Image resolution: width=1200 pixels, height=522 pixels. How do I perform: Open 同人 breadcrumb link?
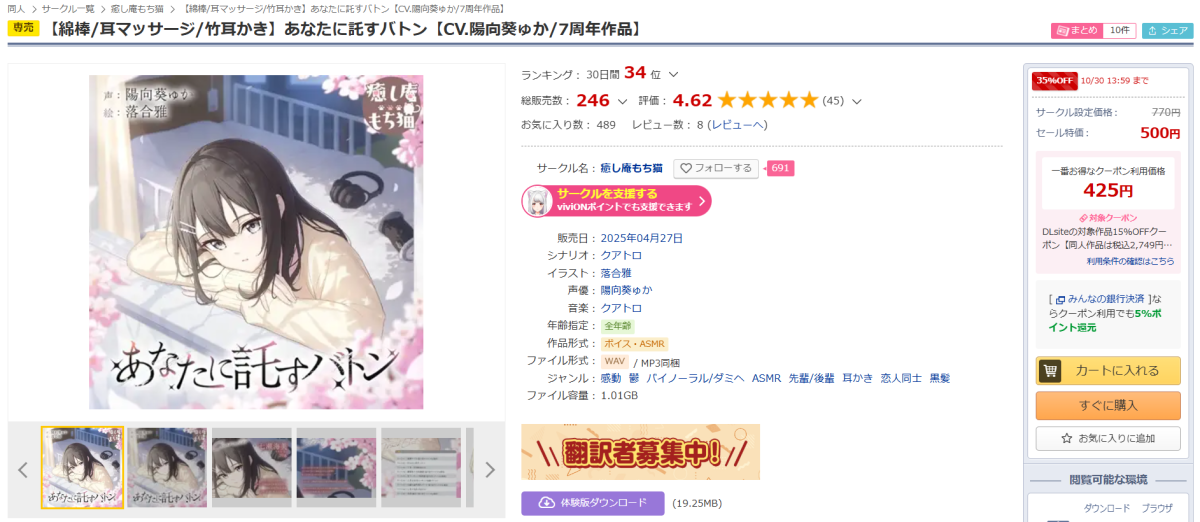click(16, 8)
